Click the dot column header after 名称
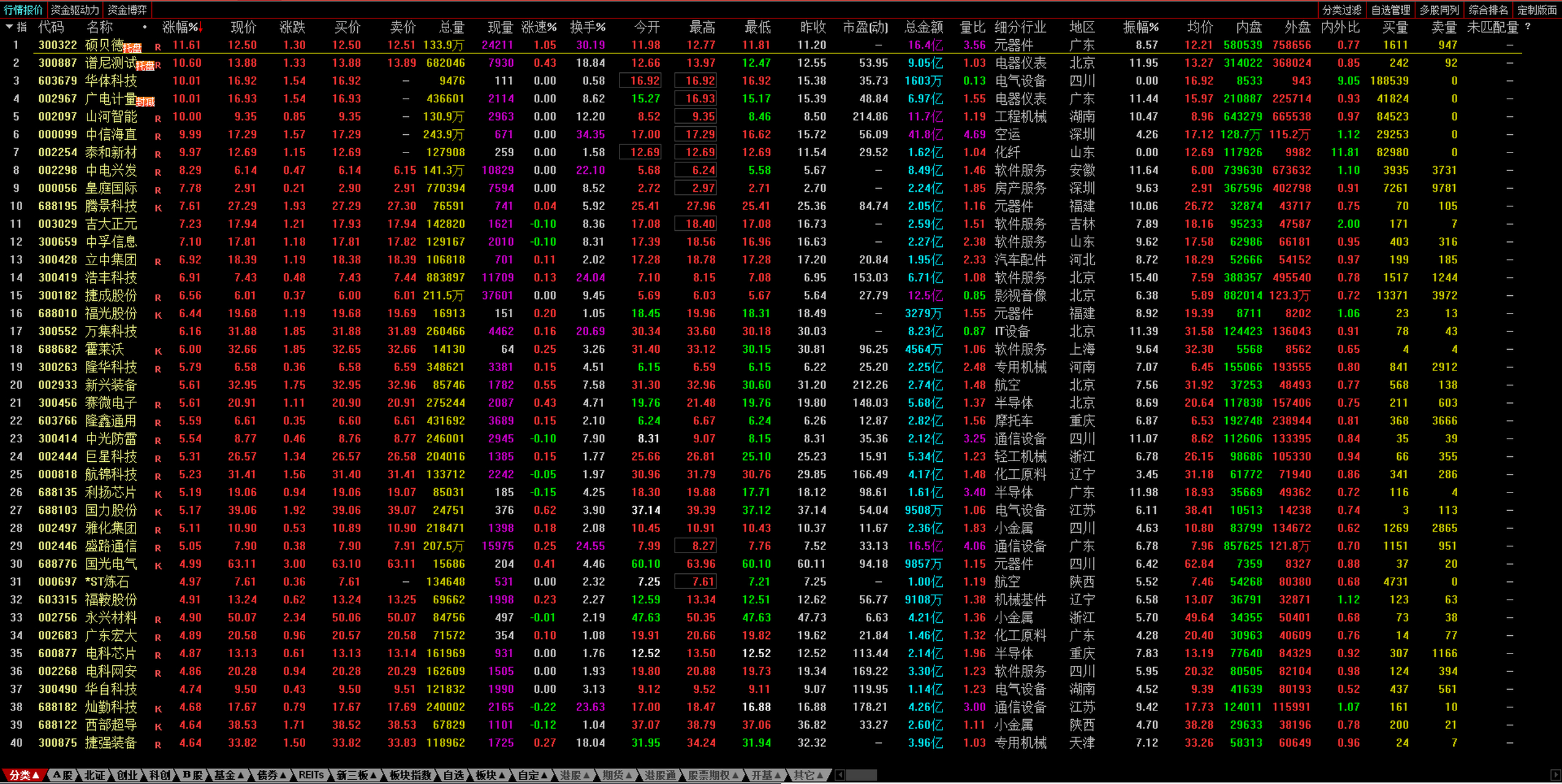This screenshot has width=1562, height=784. click(145, 27)
